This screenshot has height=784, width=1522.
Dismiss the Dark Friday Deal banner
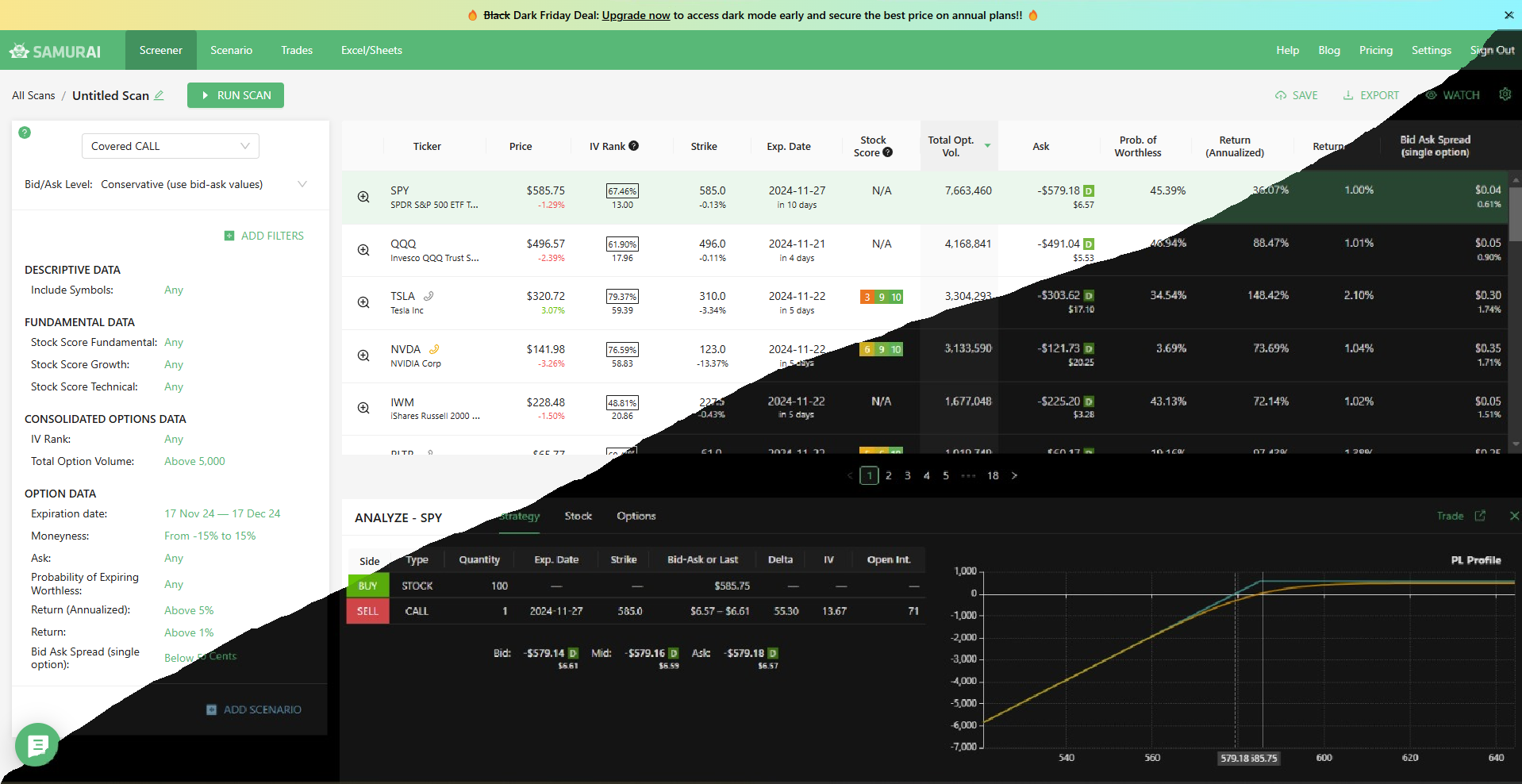click(1509, 15)
